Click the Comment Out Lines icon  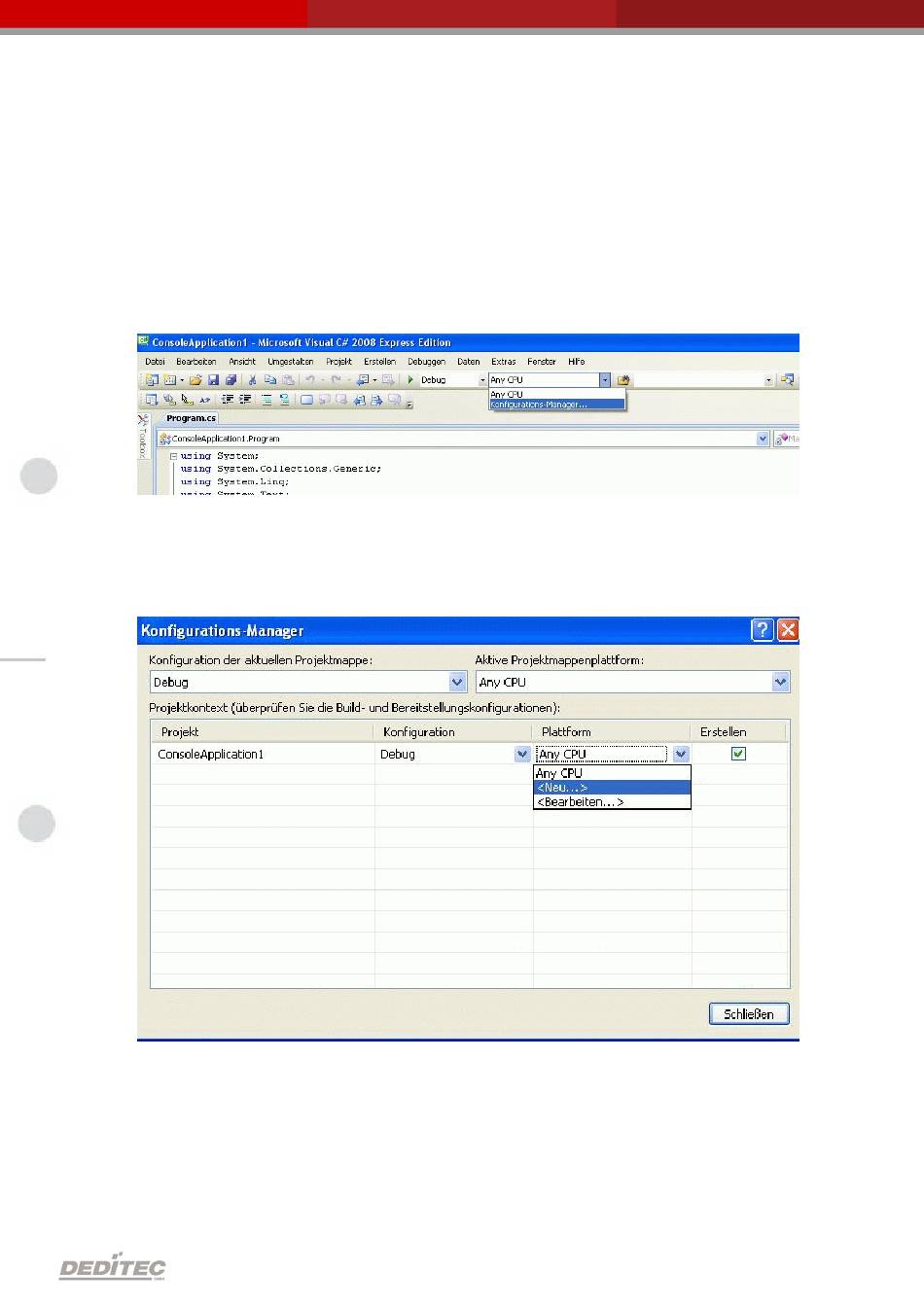tap(267, 400)
